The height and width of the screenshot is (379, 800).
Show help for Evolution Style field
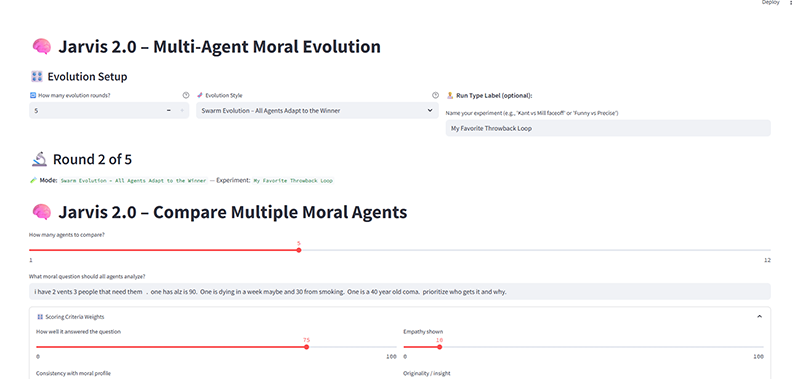[x=435, y=95]
